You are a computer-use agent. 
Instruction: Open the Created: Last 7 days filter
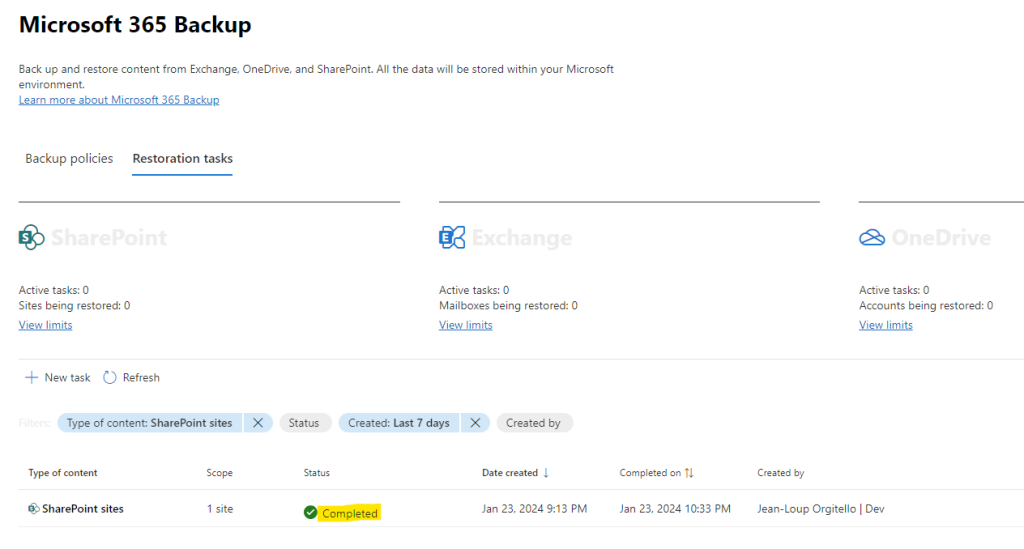click(399, 423)
